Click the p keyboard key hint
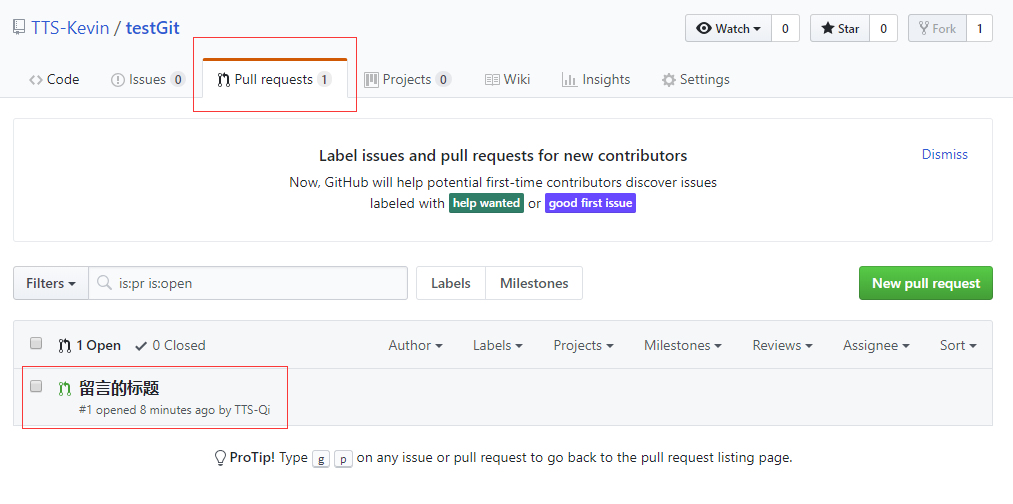 pyautogui.click(x=344, y=459)
